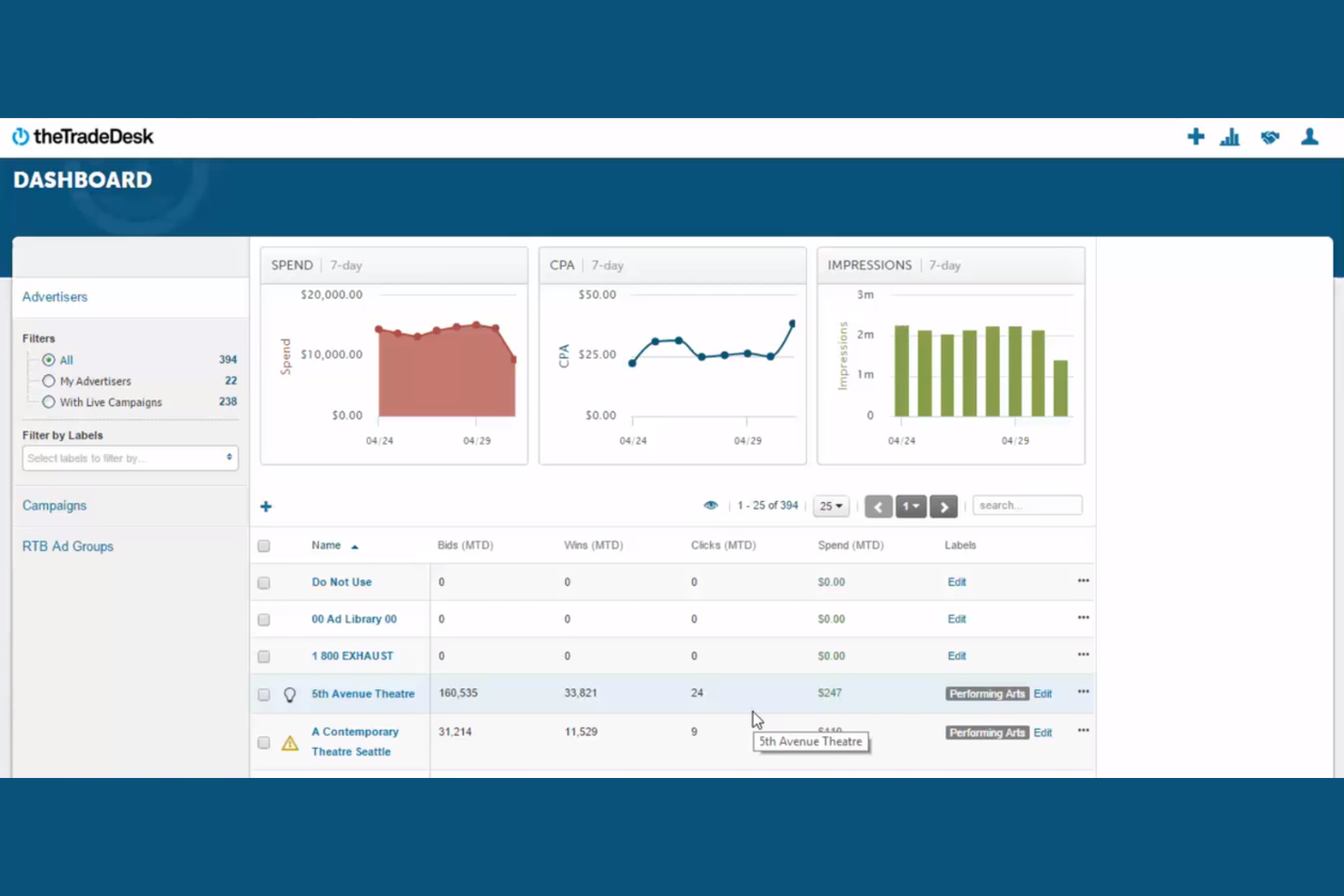Click Edit labels for 00 Ad Library 00

pyautogui.click(x=957, y=619)
